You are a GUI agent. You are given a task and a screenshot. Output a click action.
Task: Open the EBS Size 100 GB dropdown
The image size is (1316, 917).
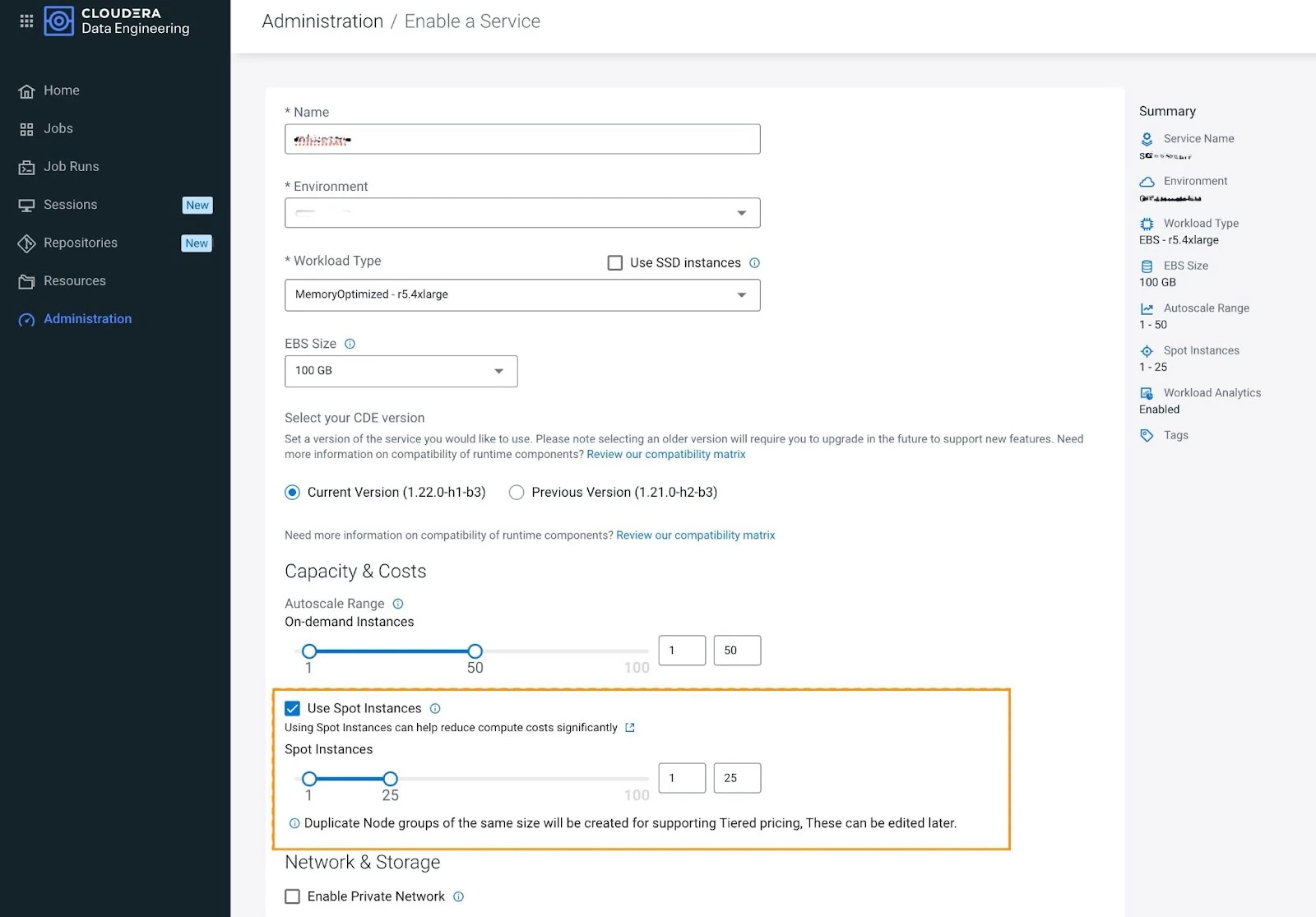[401, 371]
